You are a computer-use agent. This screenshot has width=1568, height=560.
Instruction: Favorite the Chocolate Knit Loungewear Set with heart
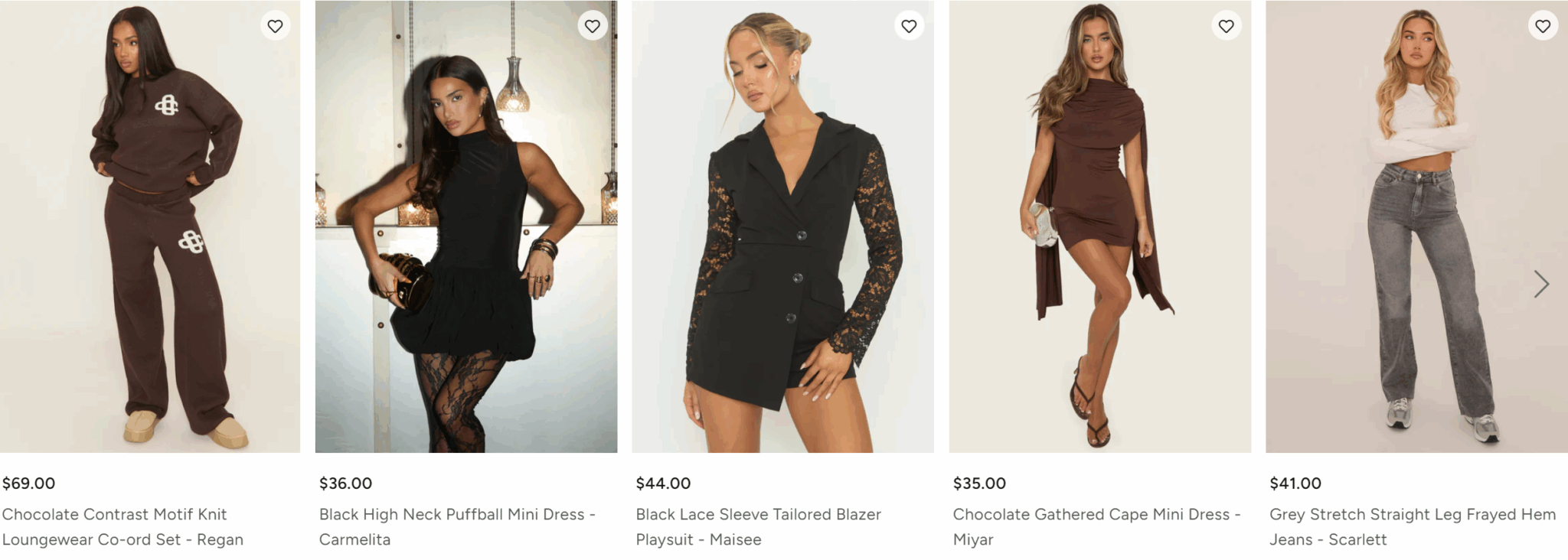point(275,26)
